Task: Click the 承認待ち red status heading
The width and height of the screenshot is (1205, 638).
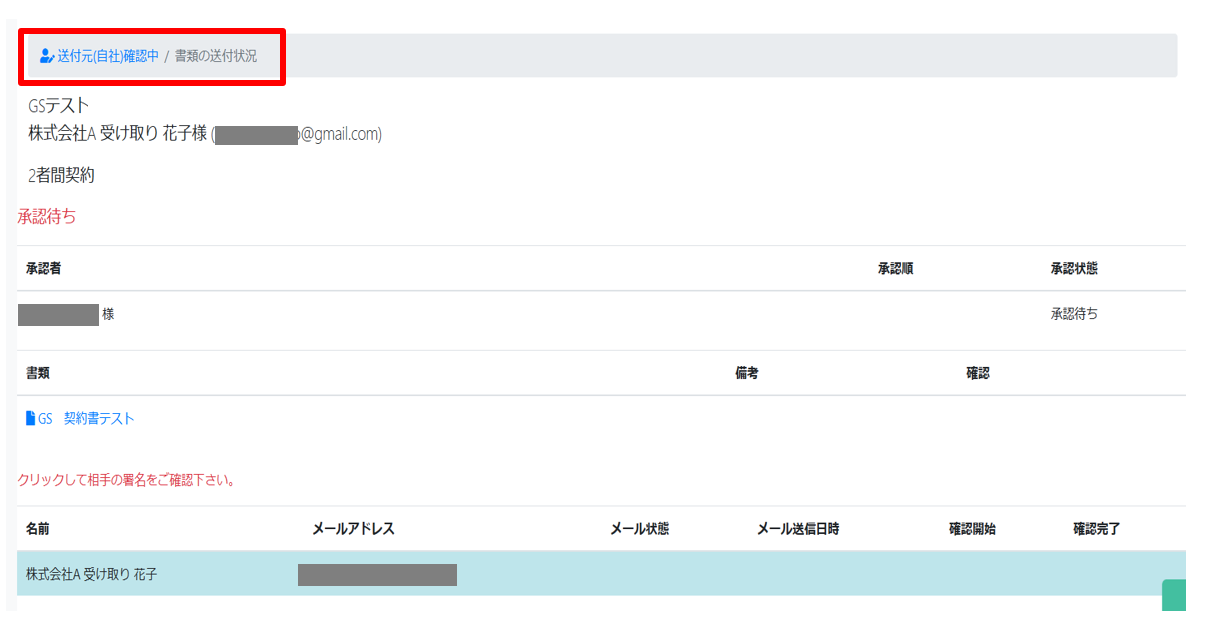Action: pos(46,216)
